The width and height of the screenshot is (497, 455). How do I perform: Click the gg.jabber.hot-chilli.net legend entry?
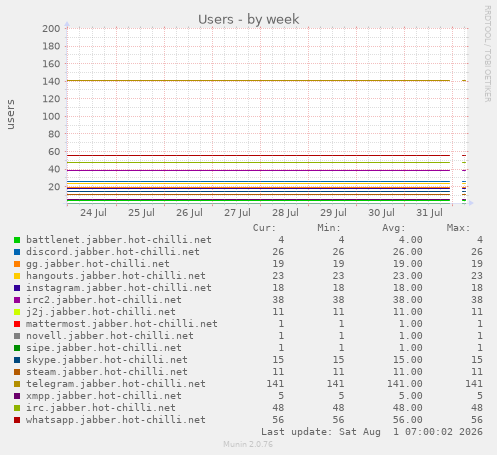click(98, 264)
